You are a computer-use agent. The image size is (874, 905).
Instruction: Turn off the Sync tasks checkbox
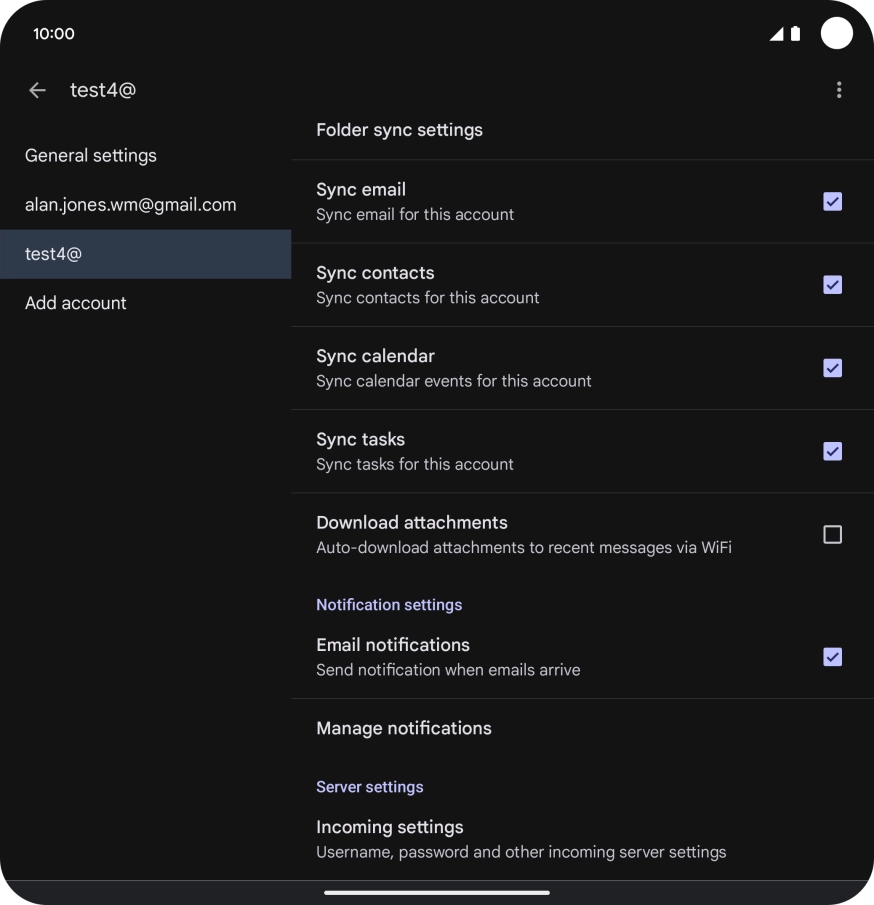click(x=832, y=451)
